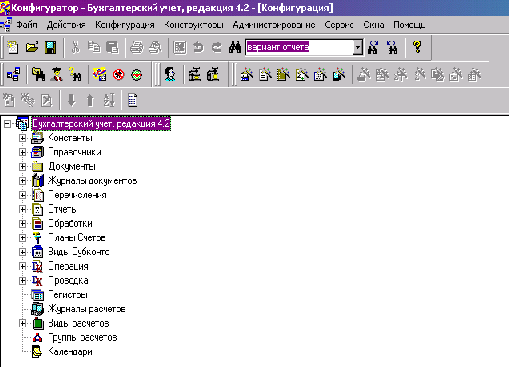This screenshot has width=510, height=368.
Task: Open the search text dropdown arrow
Action: point(358,47)
